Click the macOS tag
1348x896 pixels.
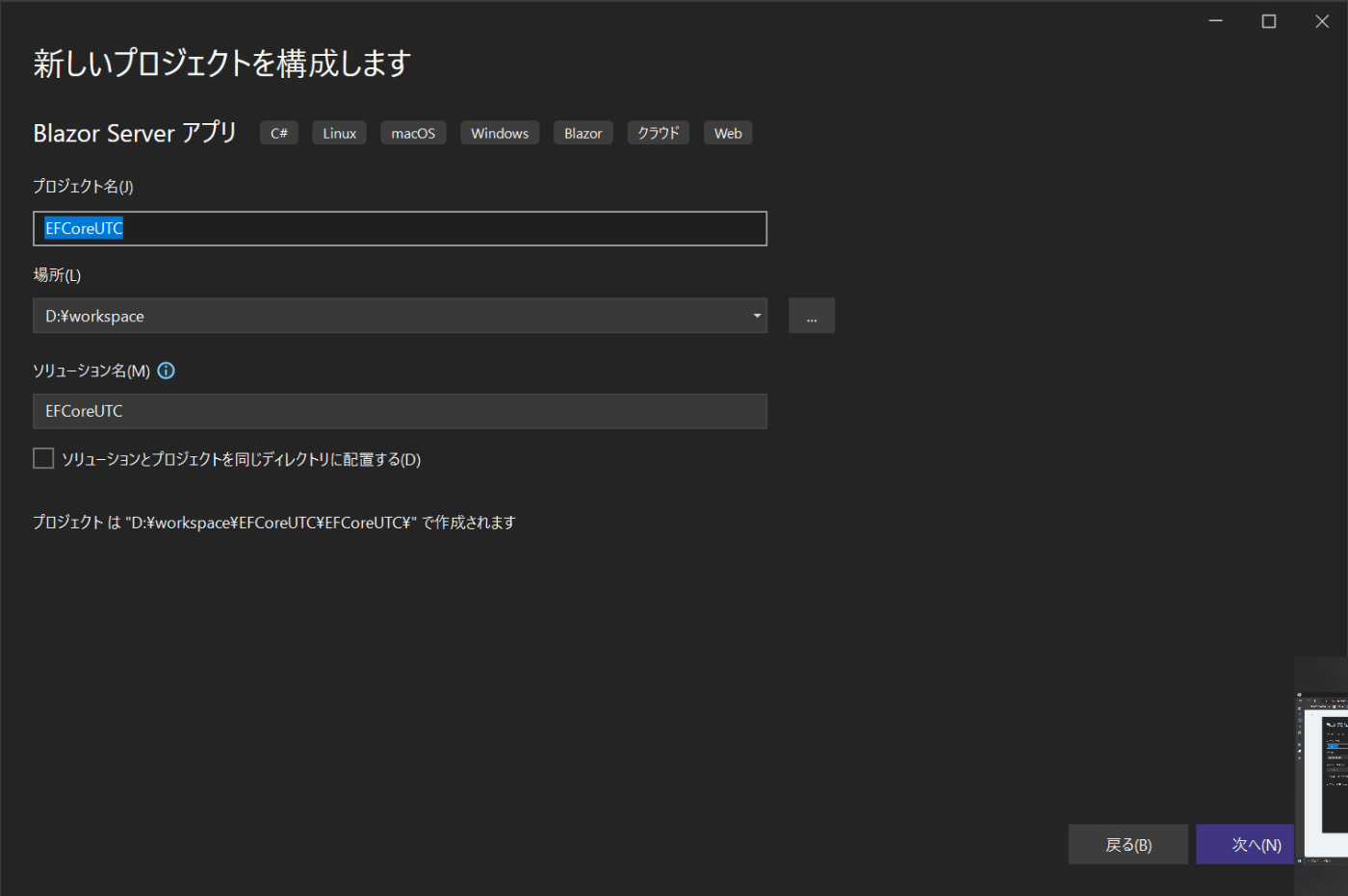pos(413,133)
